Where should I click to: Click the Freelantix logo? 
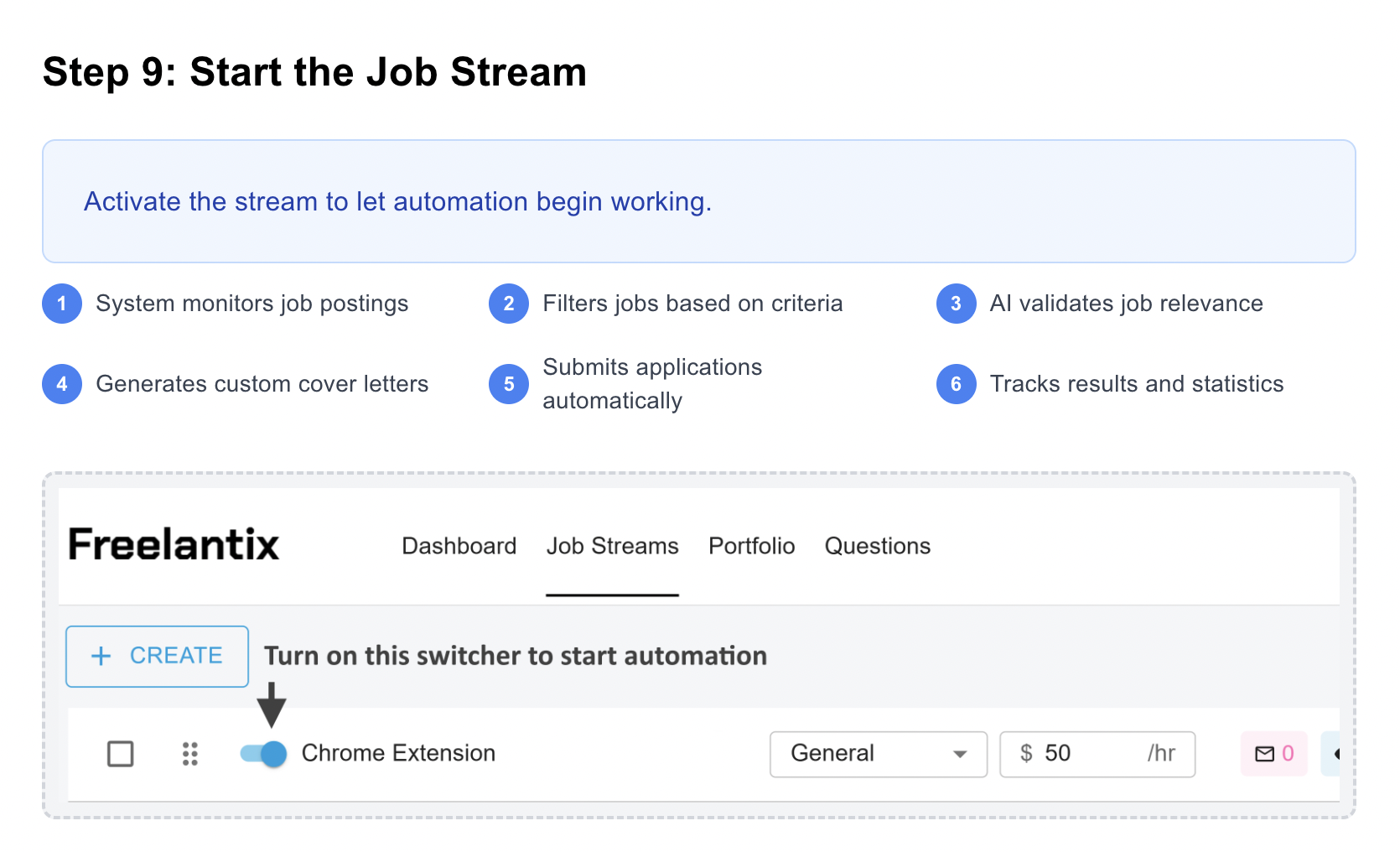(174, 545)
